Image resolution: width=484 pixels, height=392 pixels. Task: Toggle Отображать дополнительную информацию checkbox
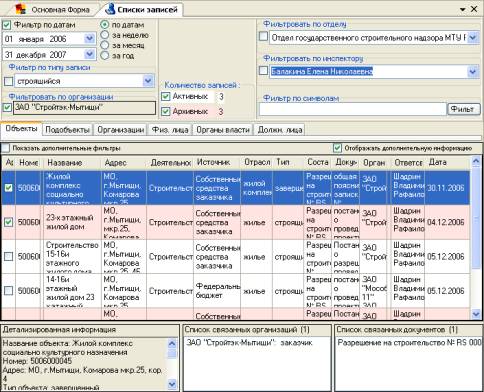[x=337, y=148]
